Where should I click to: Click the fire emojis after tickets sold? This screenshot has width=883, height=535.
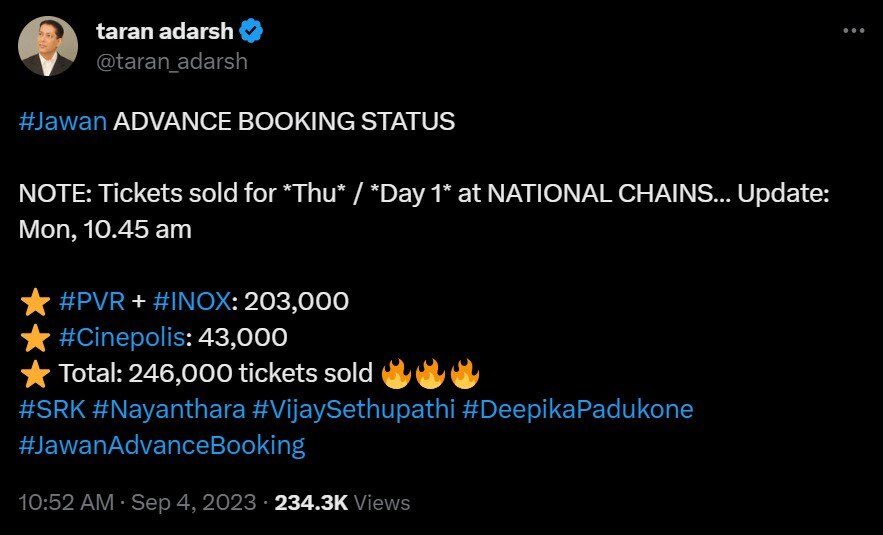(x=431, y=375)
